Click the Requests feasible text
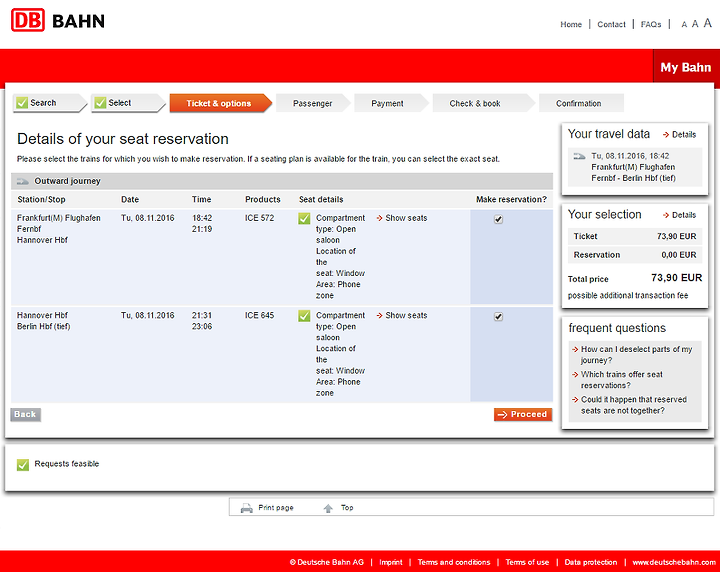This screenshot has width=720, height=572. pos(67,464)
